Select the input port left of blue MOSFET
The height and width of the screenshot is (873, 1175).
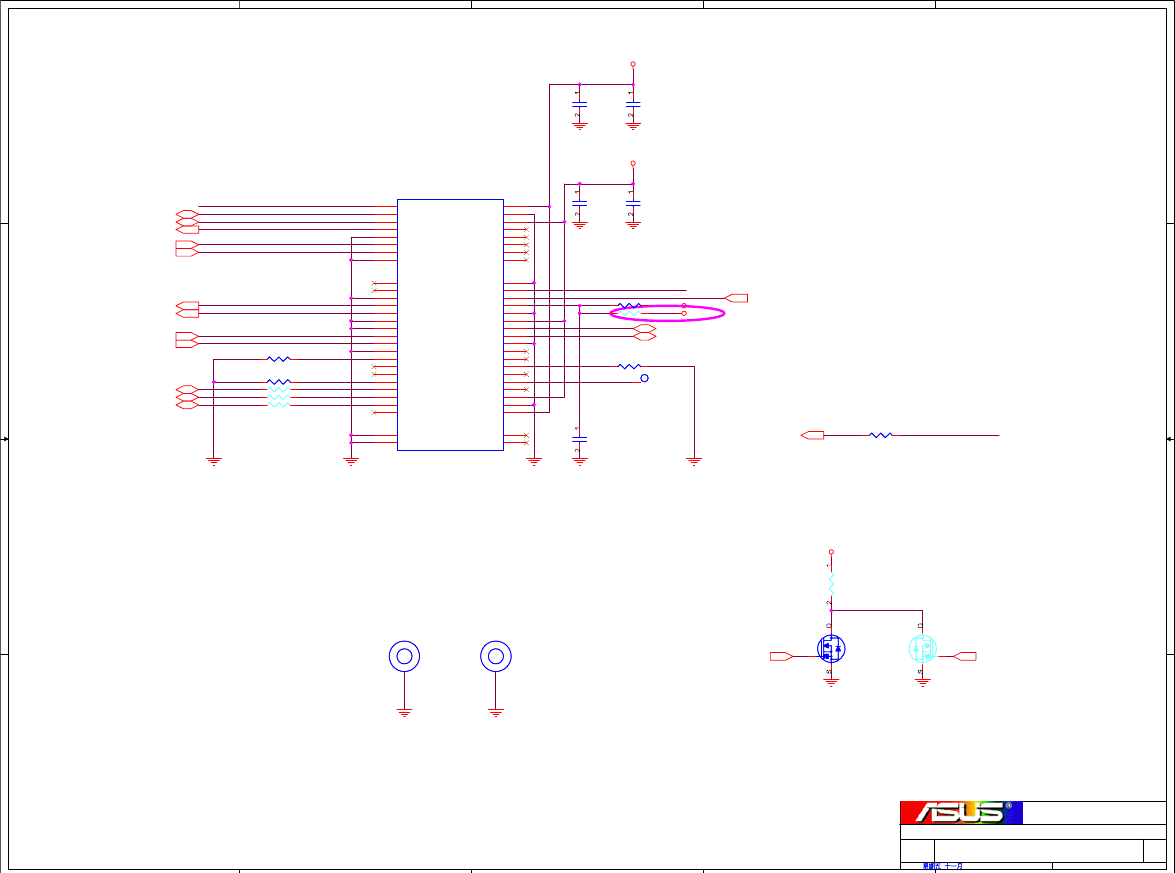[x=782, y=656]
